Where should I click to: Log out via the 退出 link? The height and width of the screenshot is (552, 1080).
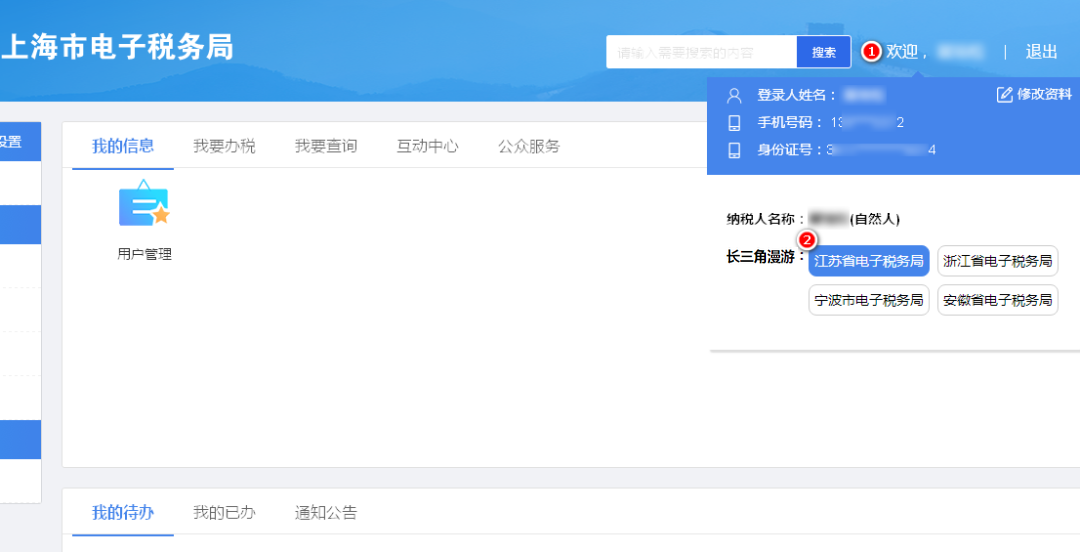coord(1041,52)
